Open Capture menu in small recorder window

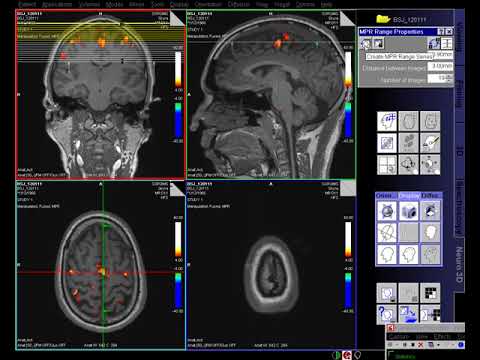(399, 337)
